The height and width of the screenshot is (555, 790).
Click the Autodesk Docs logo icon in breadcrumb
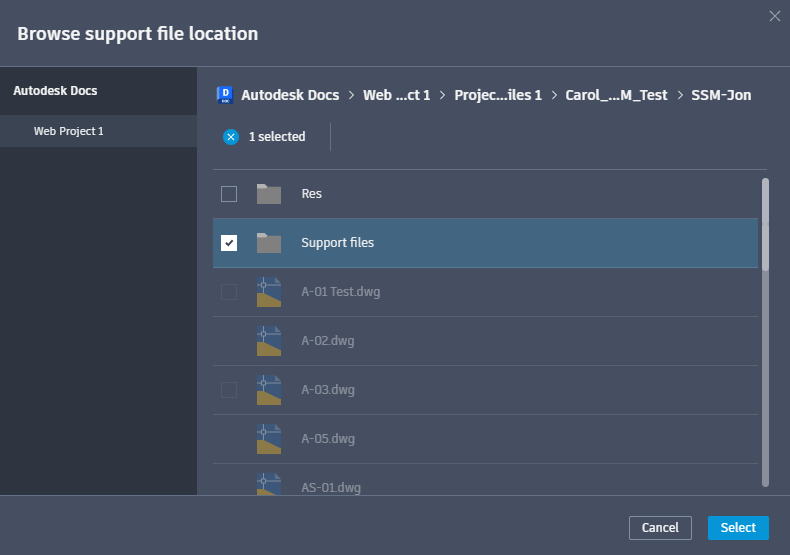click(224, 95)
